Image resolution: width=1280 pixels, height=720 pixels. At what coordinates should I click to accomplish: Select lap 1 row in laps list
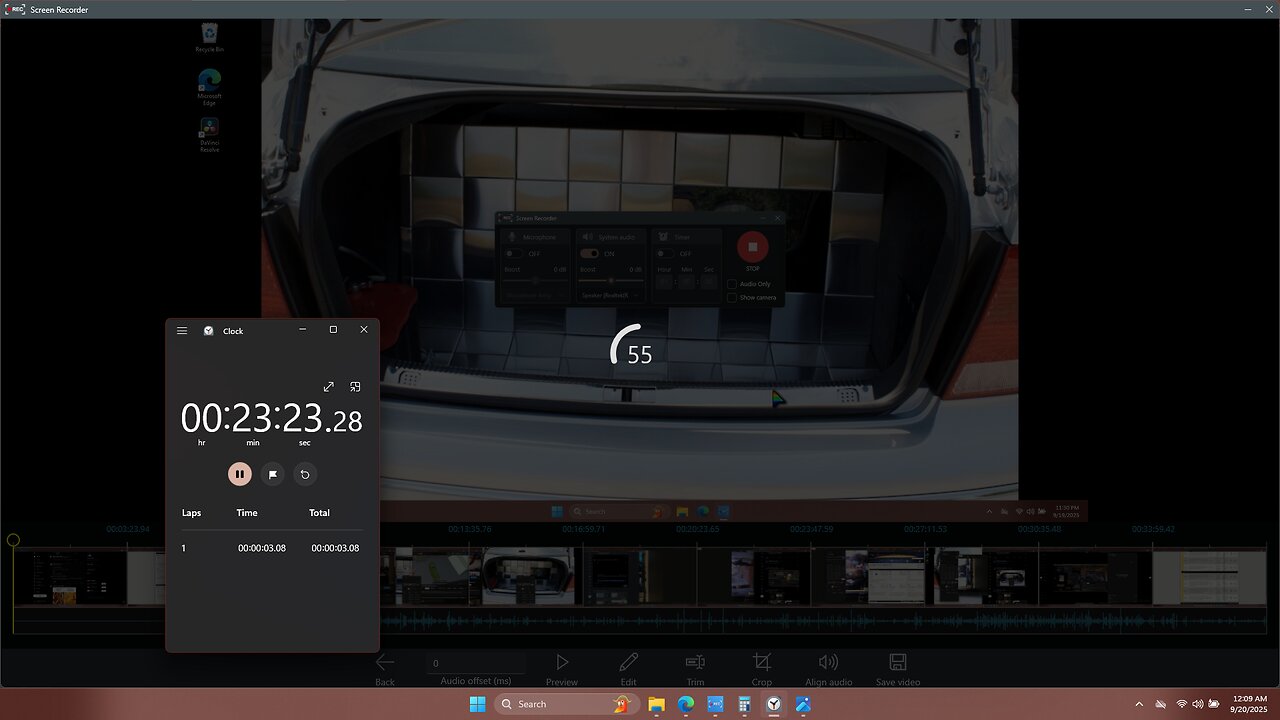click(x=271, y=548)
